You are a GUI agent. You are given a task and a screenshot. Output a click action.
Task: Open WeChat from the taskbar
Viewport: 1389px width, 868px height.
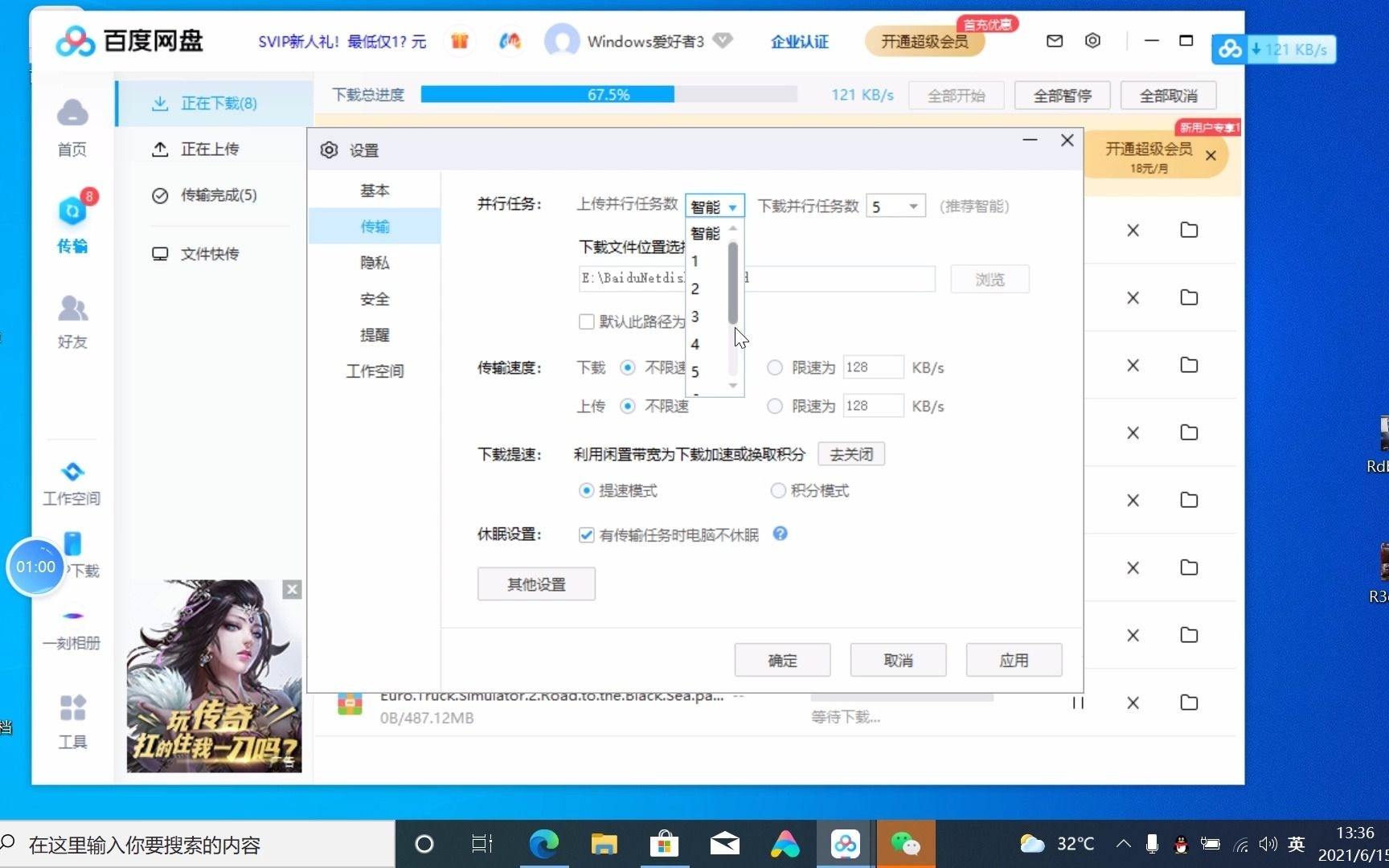pyautogui.click(x=905, y=843)
